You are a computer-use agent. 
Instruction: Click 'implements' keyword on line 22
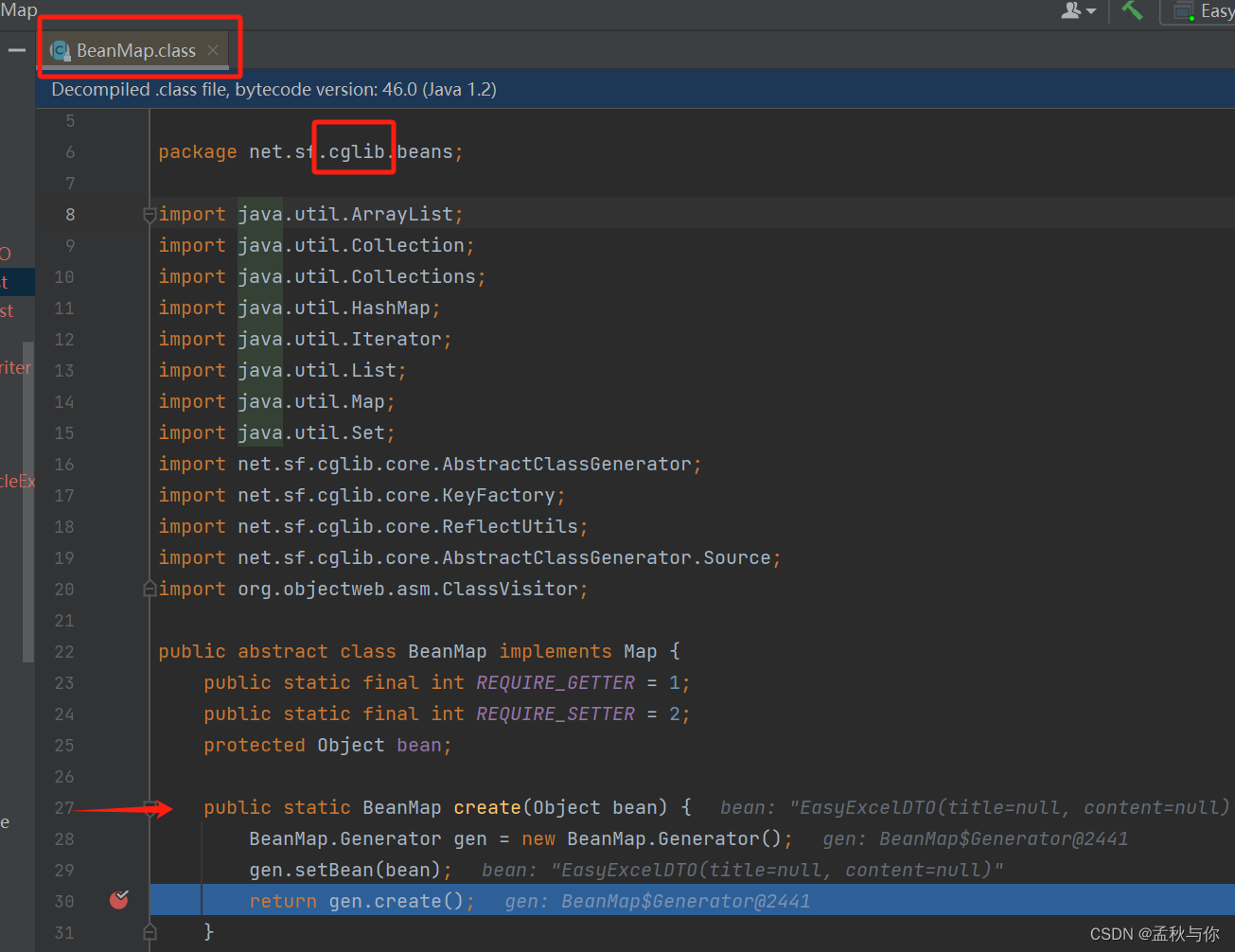click(x=556, y=651)
